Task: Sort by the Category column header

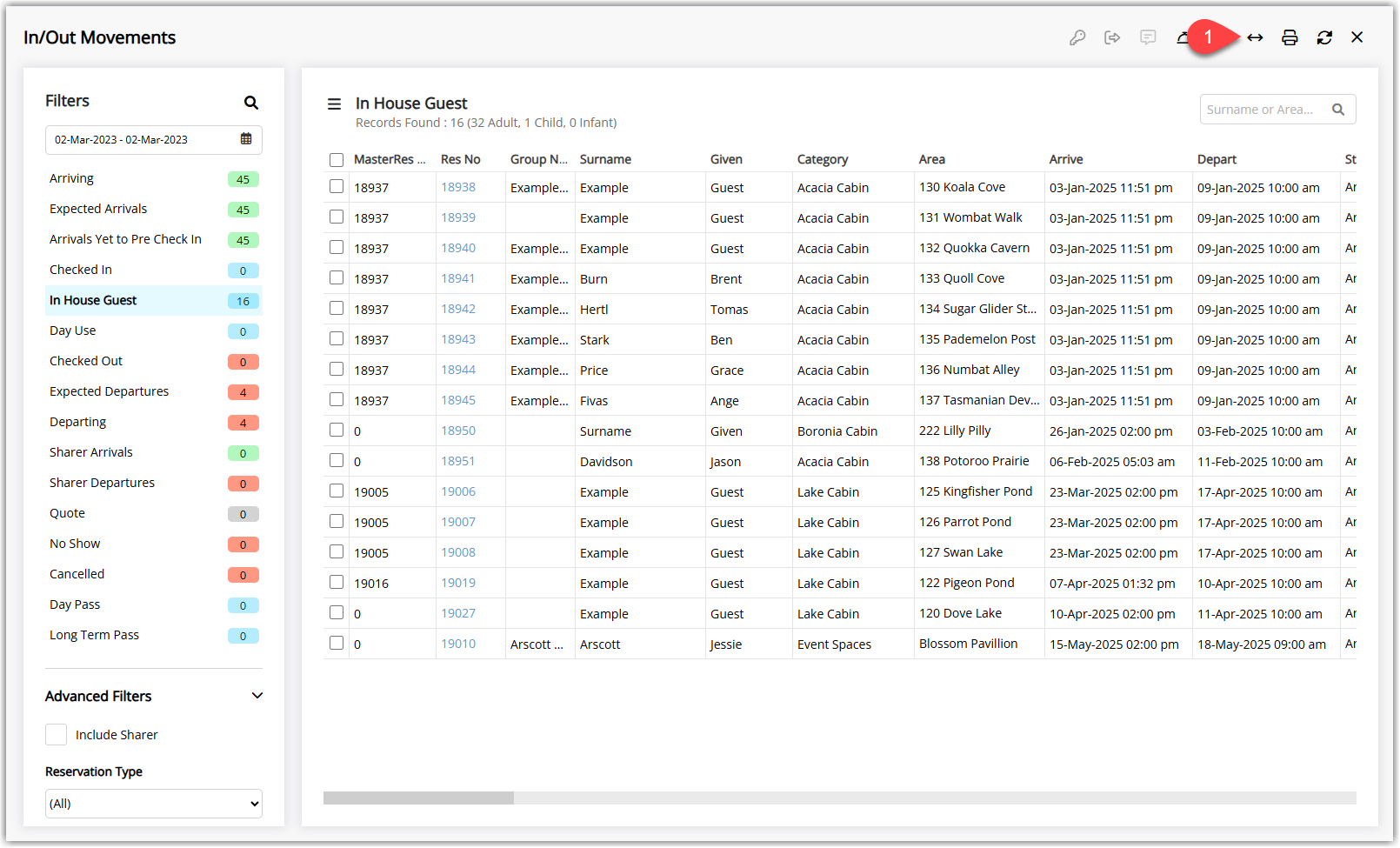Action: point(823,159)
